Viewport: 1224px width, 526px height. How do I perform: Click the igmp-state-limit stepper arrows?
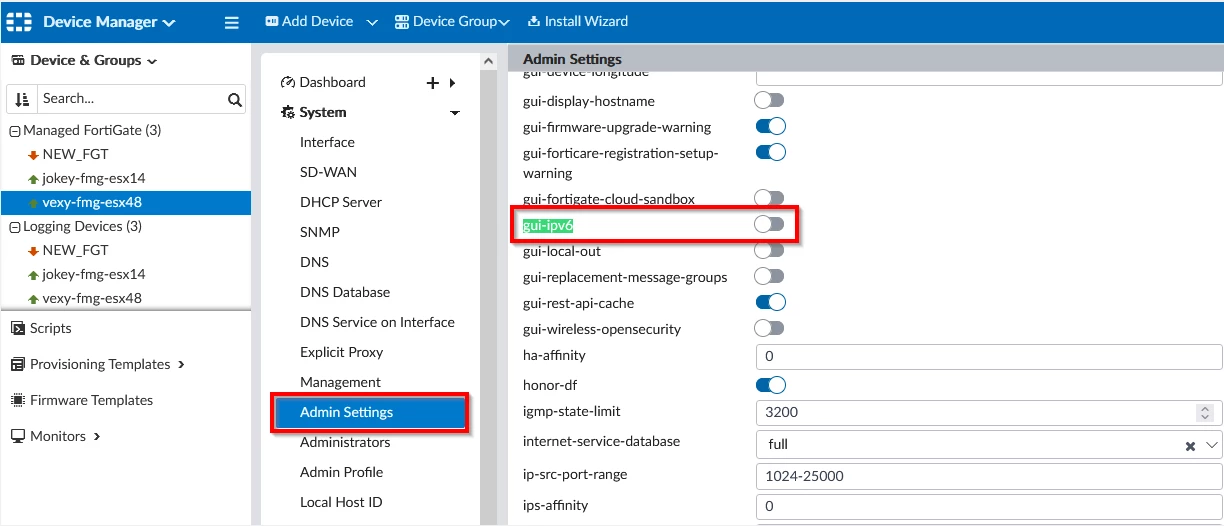tap(1205, 412)
